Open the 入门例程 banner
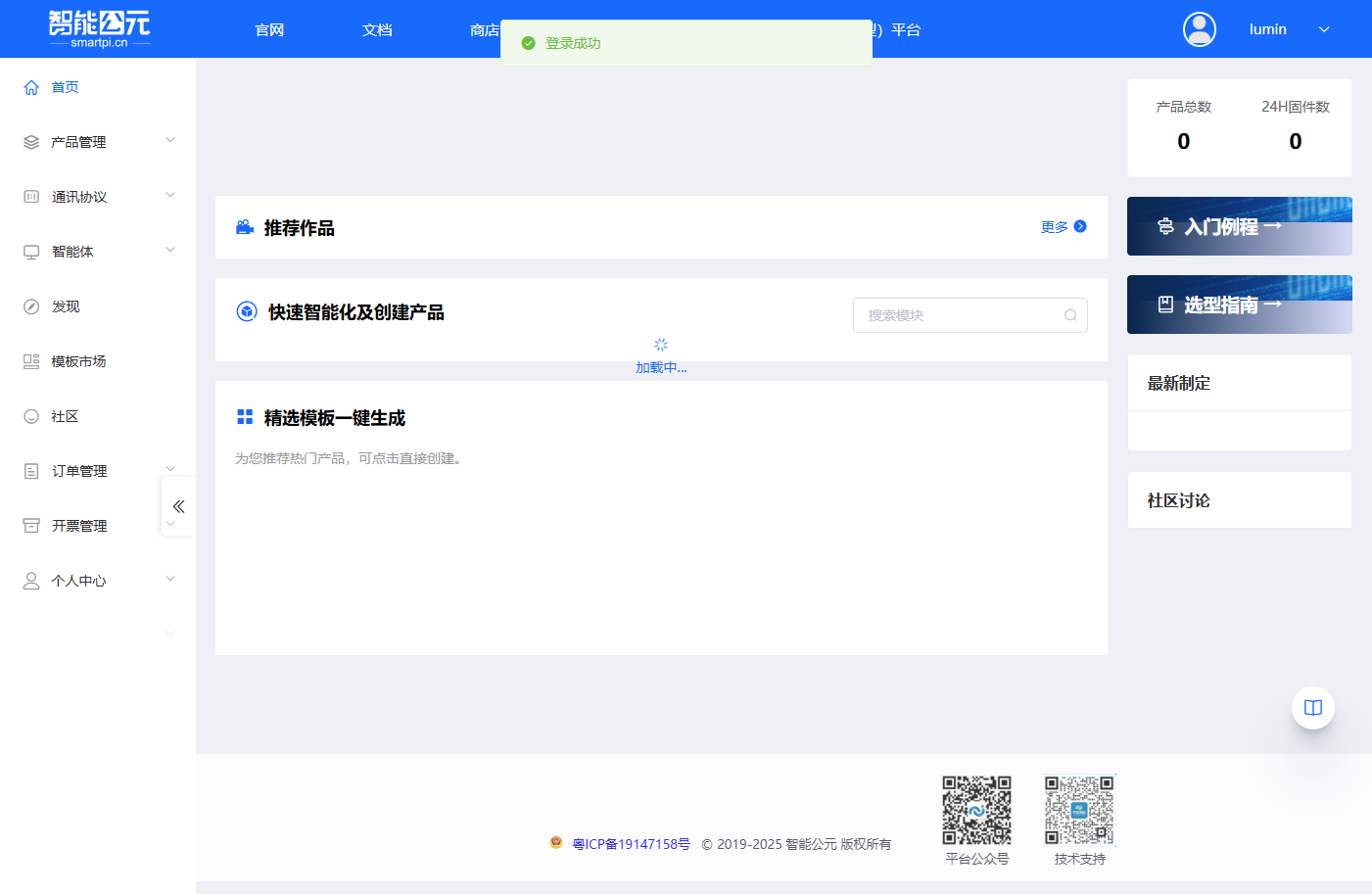This screenshot has width=1372, height=894. click(x=1239, y=226)
